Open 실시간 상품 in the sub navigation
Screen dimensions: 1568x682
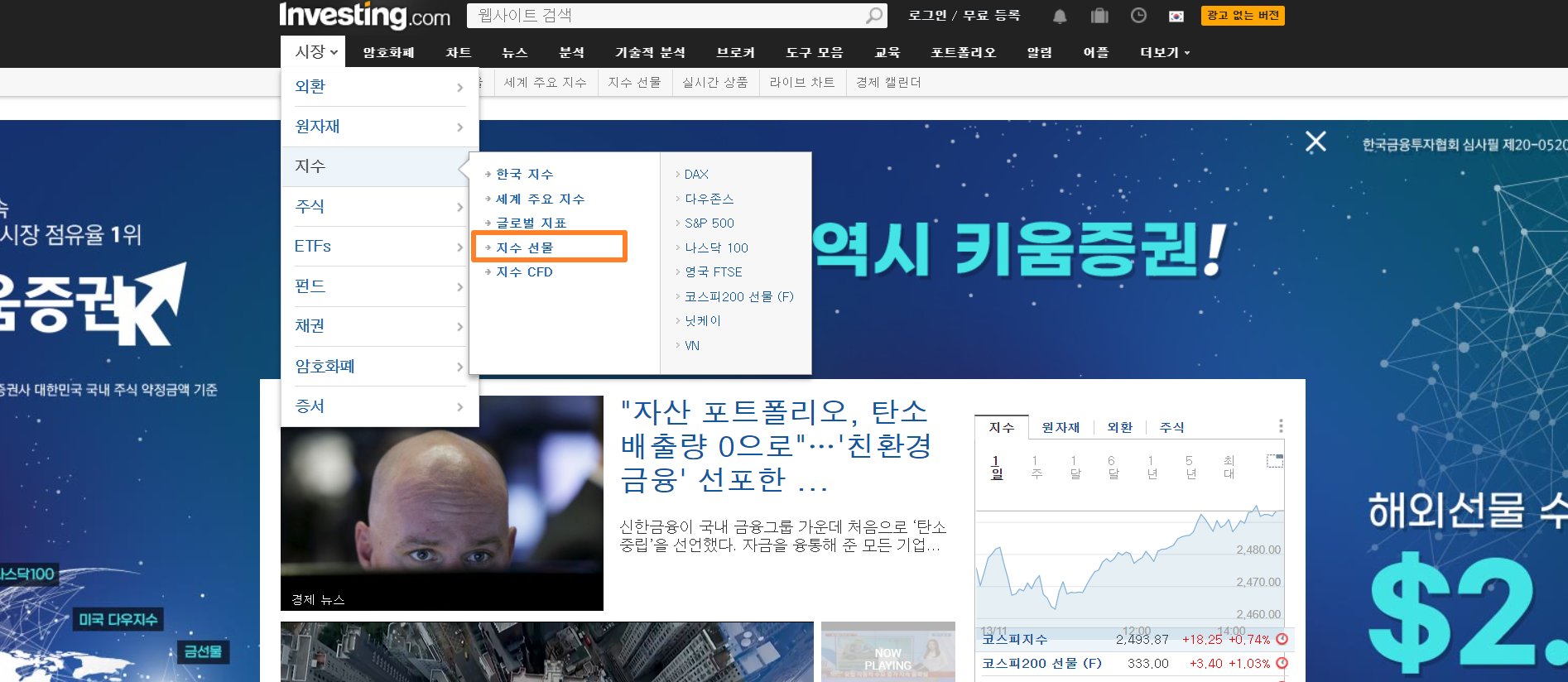click(714, 82)
